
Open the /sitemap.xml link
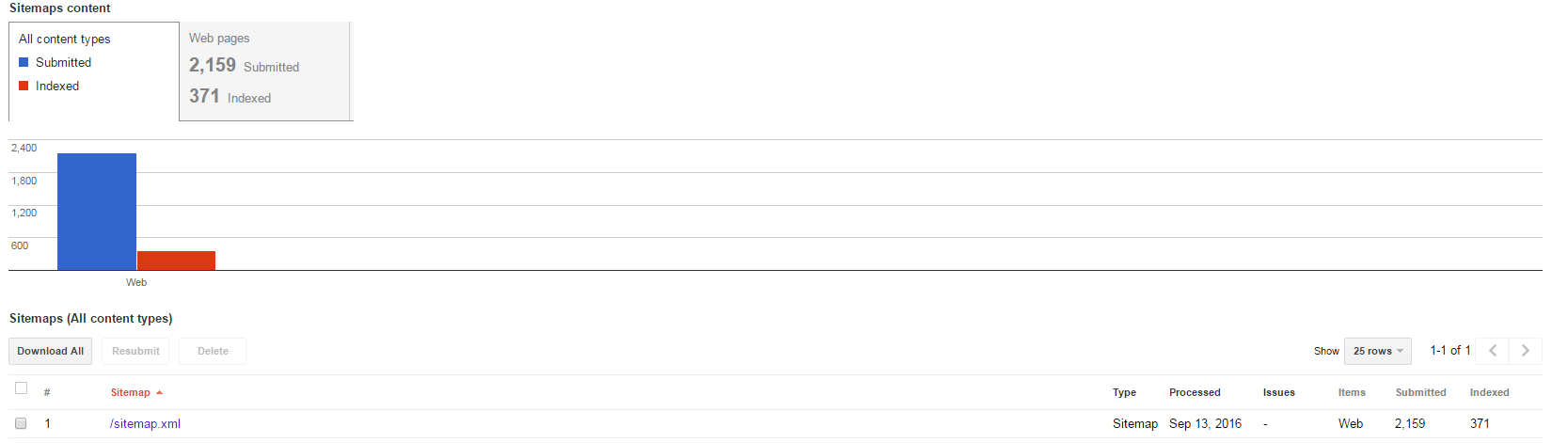(145, 424)
